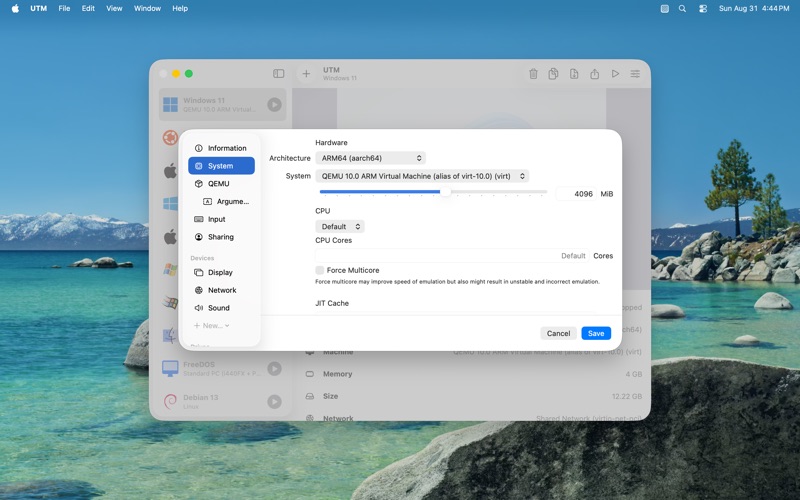
Task: Start the FreeDOS VM with its play button
Action: [x=274, y=368]
